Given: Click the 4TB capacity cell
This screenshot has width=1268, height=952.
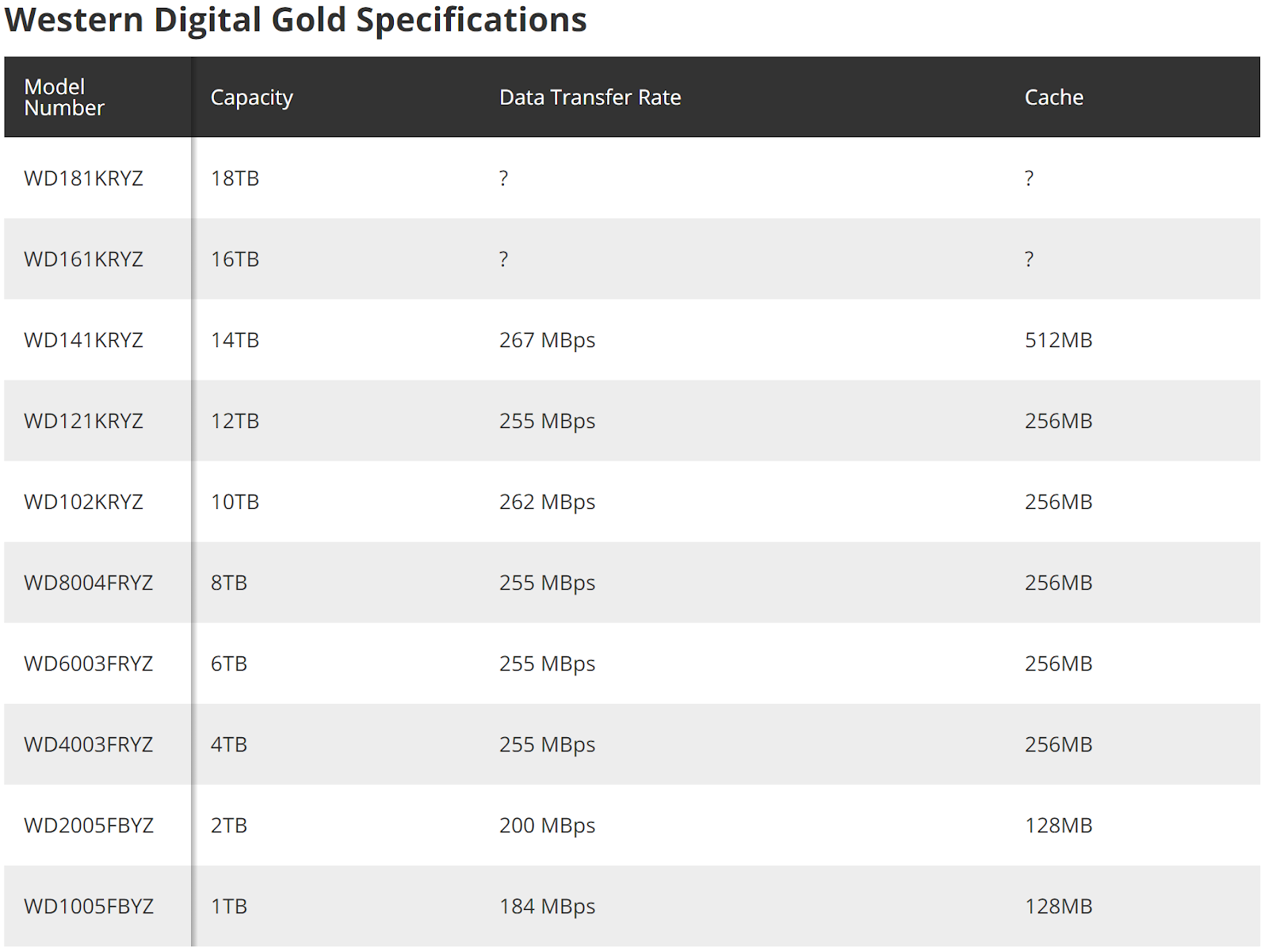Looking at the screenshot, I should [229, 744].
